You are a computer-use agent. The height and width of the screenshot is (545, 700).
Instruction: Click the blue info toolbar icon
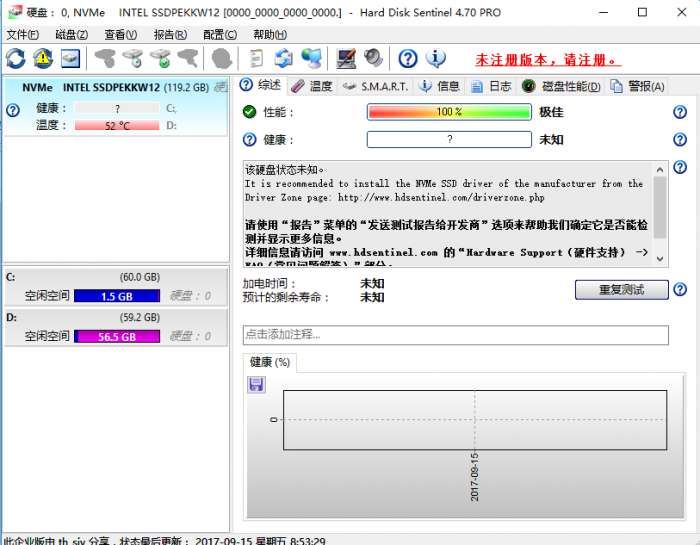click(435, 59)
